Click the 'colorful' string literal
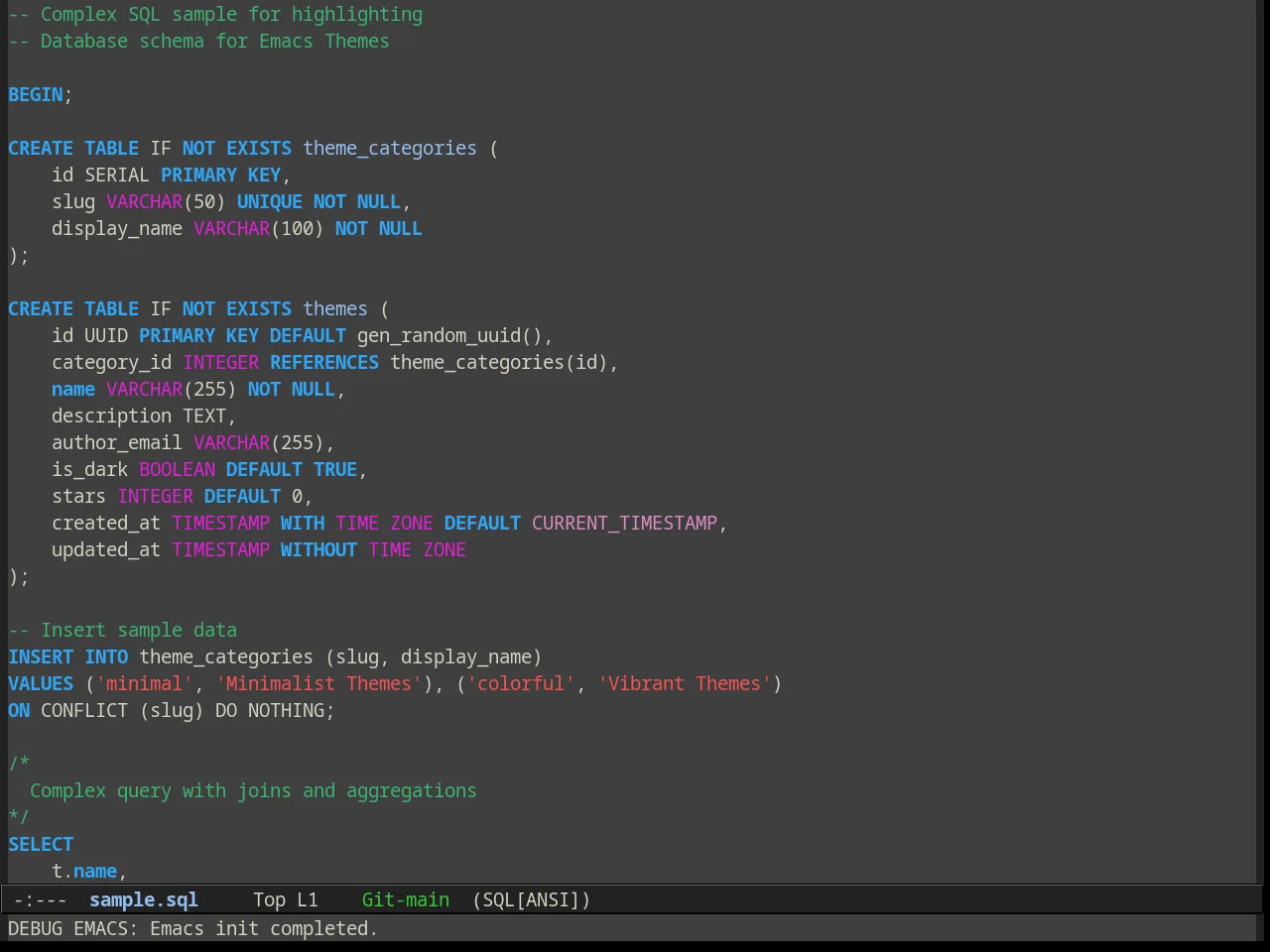Image resolution: width=1270 pixels, height=952 pixels. click(521, 683)
